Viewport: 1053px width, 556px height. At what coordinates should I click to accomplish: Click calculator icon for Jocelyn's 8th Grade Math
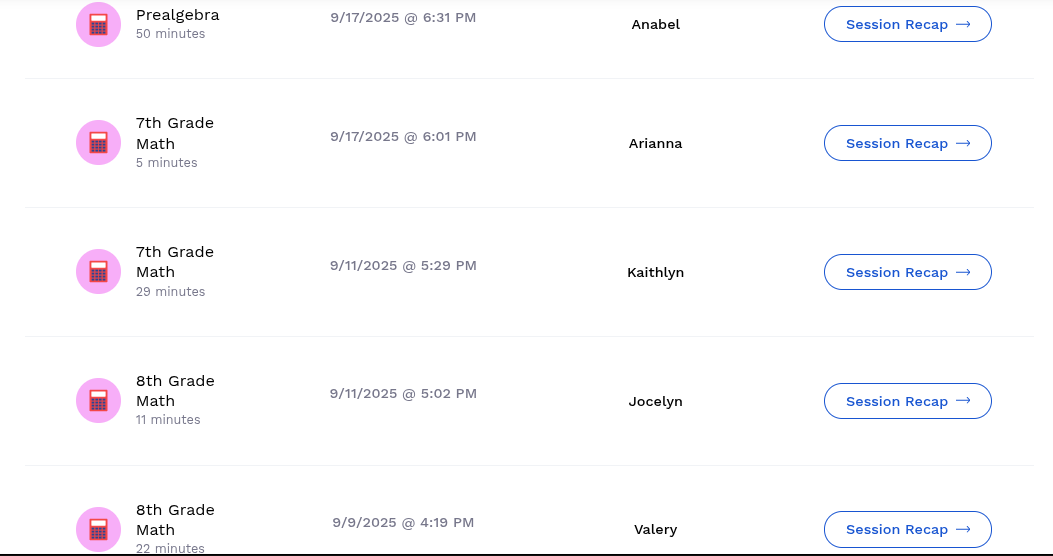click(98, 401)
